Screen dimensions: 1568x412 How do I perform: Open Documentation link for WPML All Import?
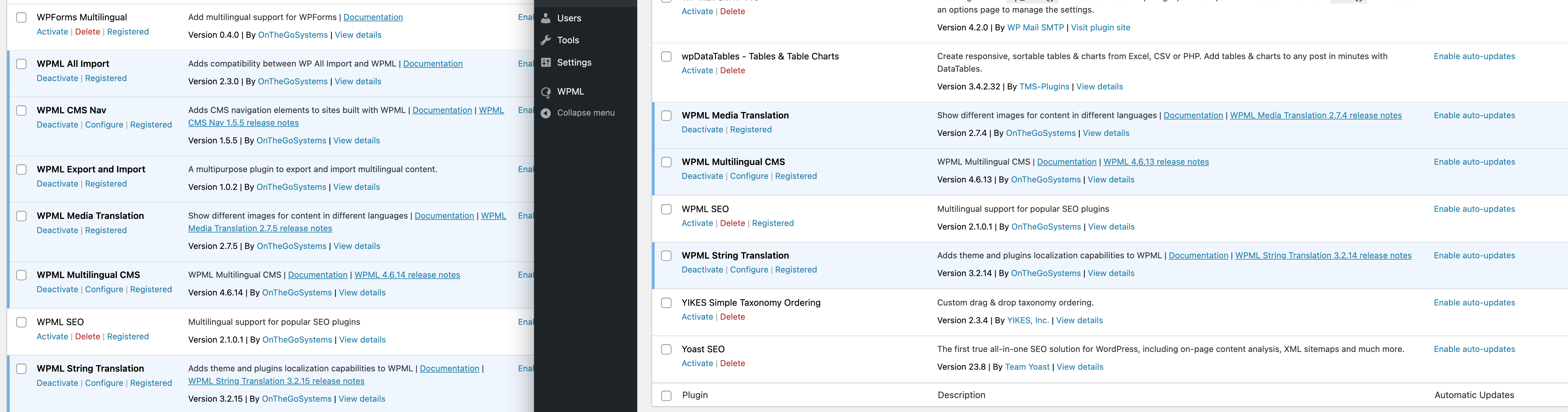coord(433,63)
